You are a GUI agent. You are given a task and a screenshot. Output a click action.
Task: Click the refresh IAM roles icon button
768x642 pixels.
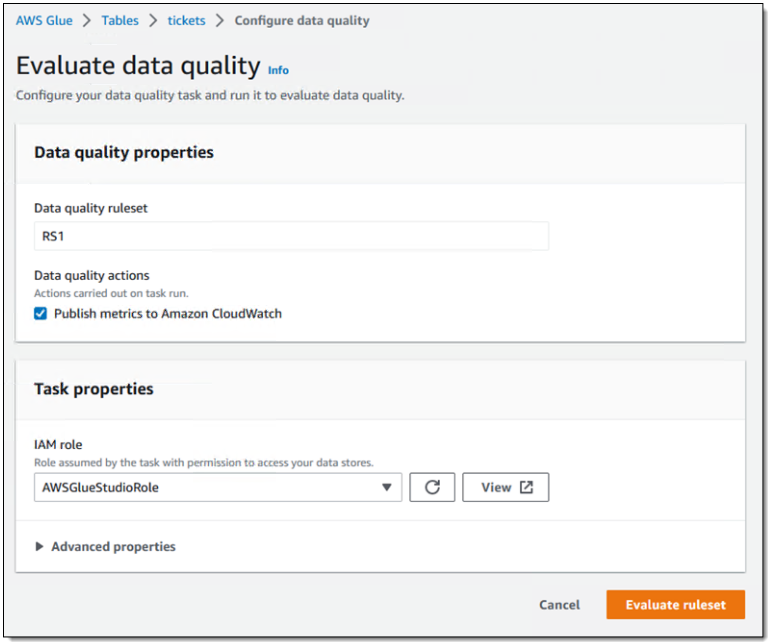click(x=432, y=487)
